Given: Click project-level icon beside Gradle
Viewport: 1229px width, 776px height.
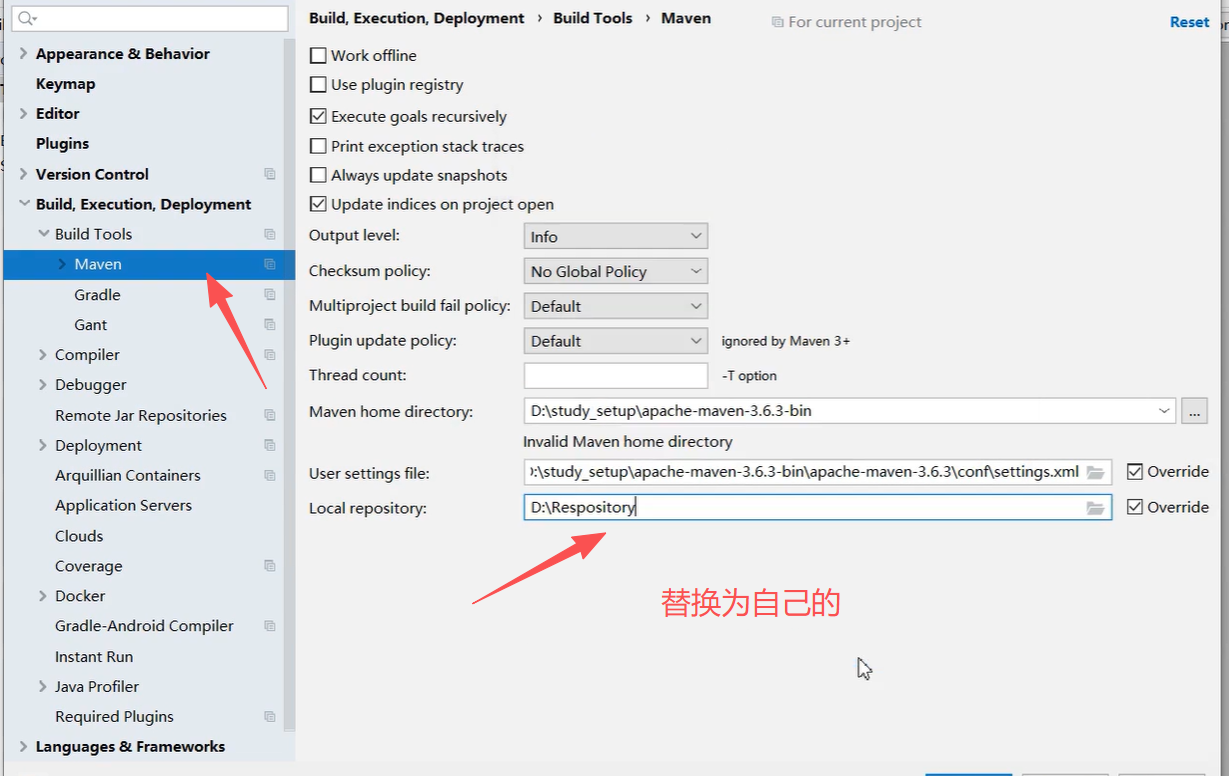Looking at the screenshot, I should coord(270,295).
